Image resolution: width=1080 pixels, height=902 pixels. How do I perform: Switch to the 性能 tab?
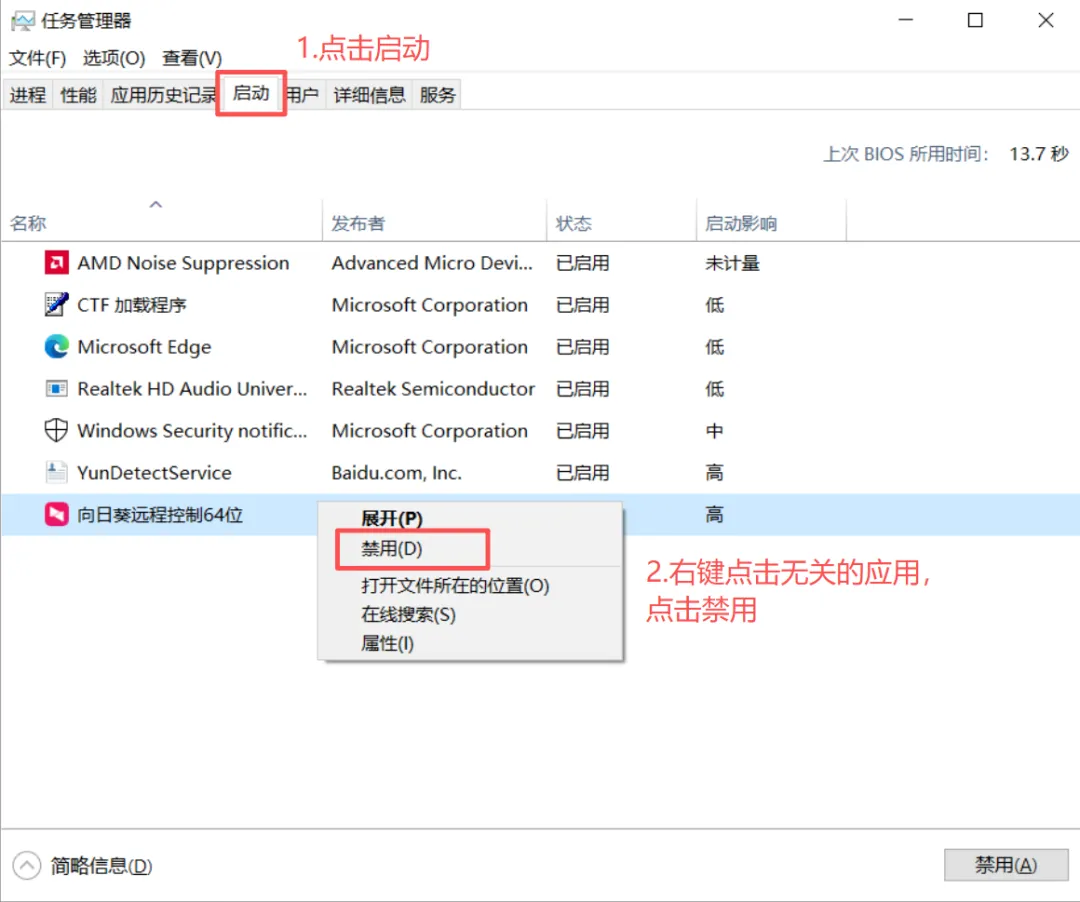79,95
